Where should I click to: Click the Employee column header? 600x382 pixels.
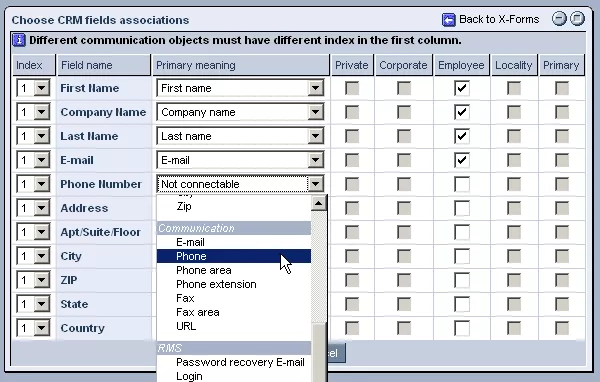pyautogui.click(x=461, y=65)
